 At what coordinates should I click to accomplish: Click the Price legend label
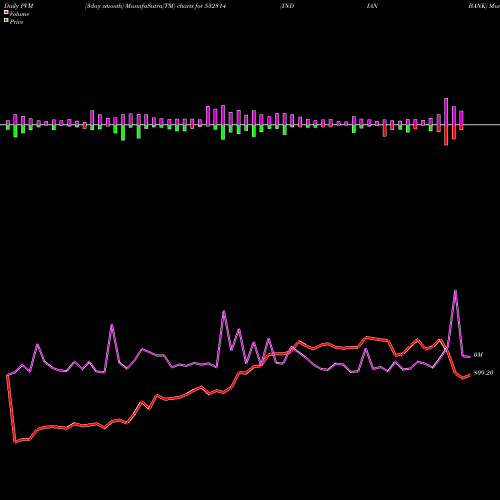pos(16,22)
